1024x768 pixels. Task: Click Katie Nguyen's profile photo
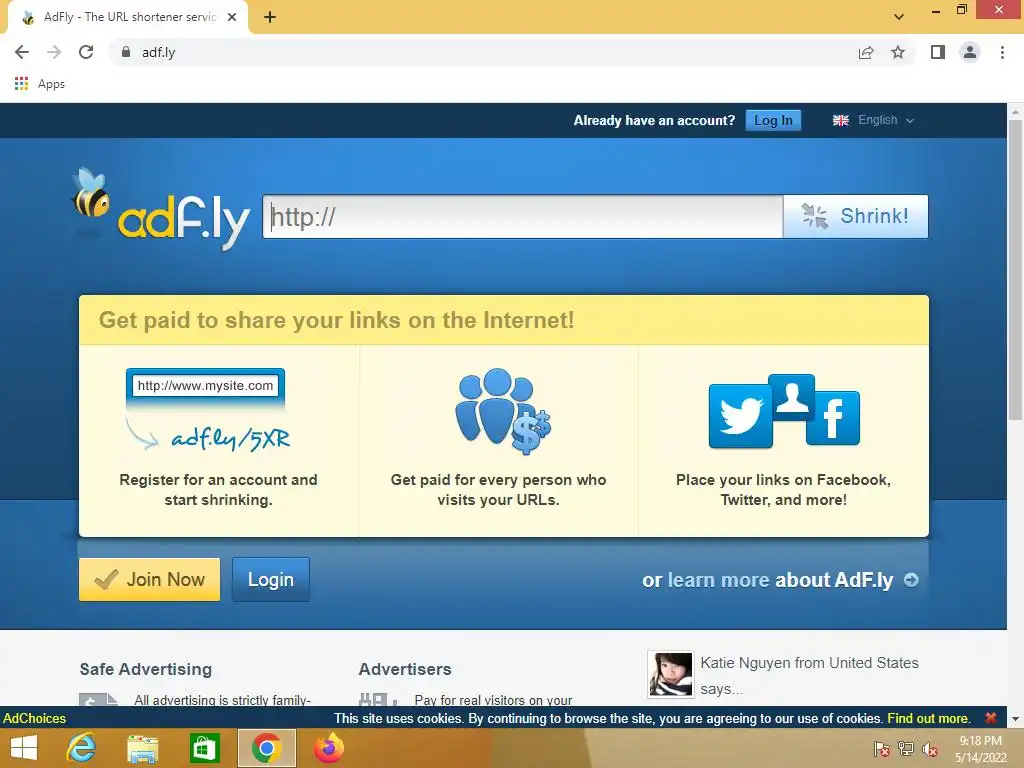pos(671,674)
